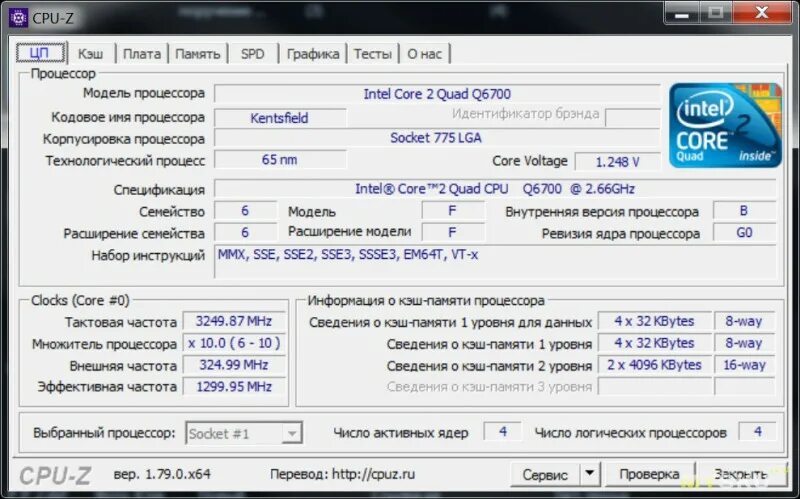Click the 1.248 V core voltage value
This screenshot has height=499, width=800.
[617, 162]
